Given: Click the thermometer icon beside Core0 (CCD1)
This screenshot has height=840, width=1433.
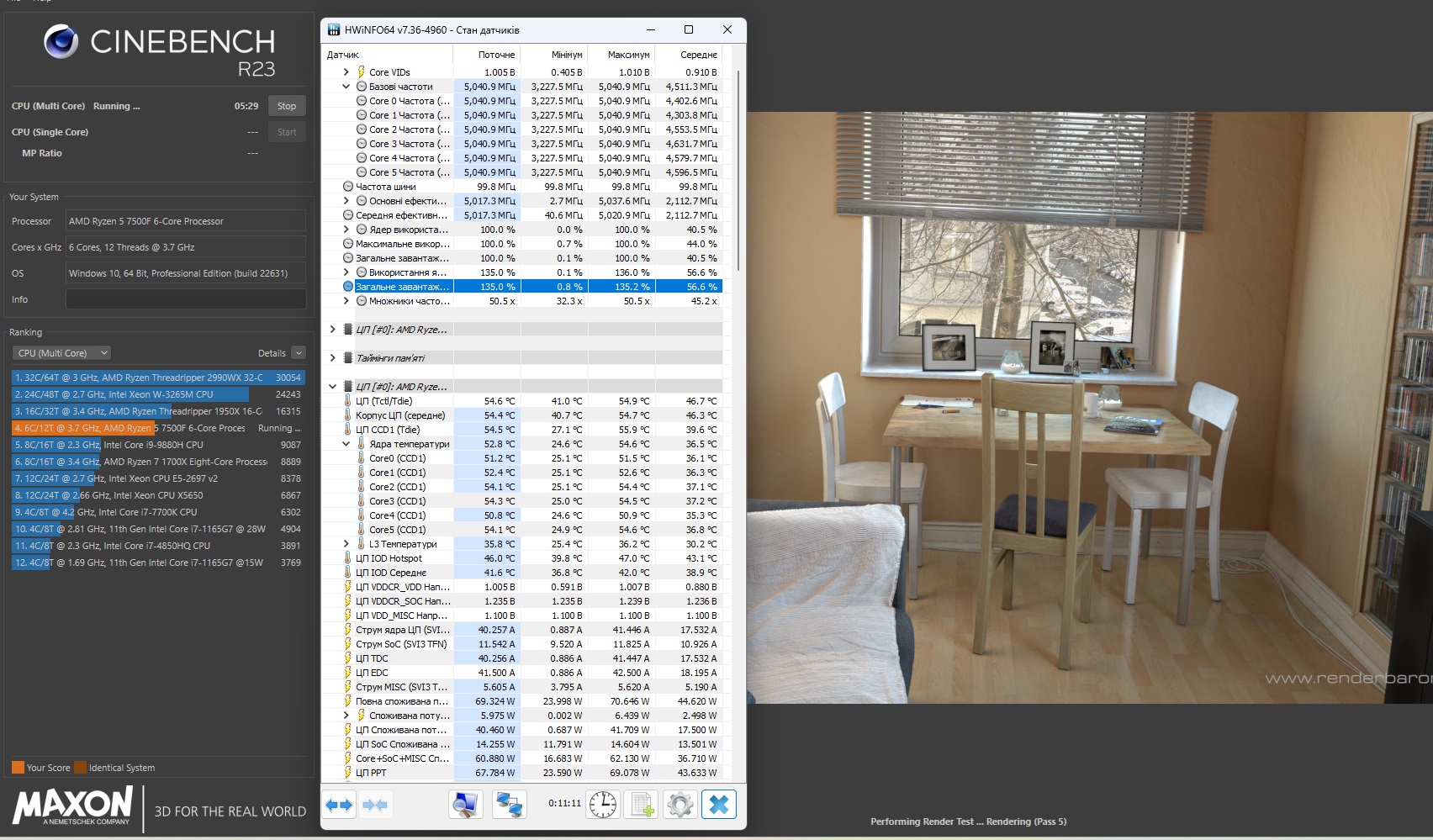Looking at the screenshot, I should [362, 458].
